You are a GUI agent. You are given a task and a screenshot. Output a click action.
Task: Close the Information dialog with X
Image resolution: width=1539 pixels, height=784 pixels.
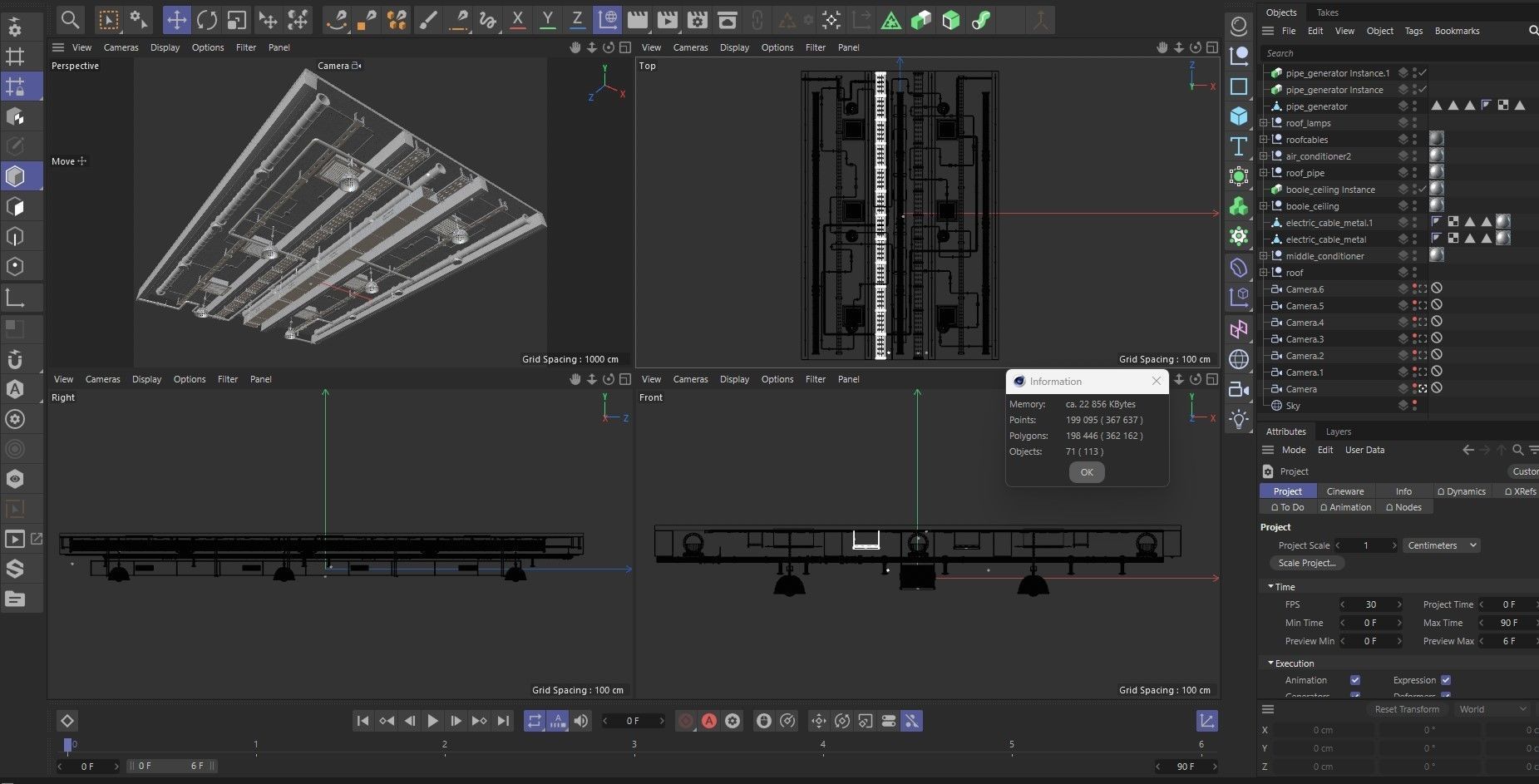click(x=1157, y=381)
